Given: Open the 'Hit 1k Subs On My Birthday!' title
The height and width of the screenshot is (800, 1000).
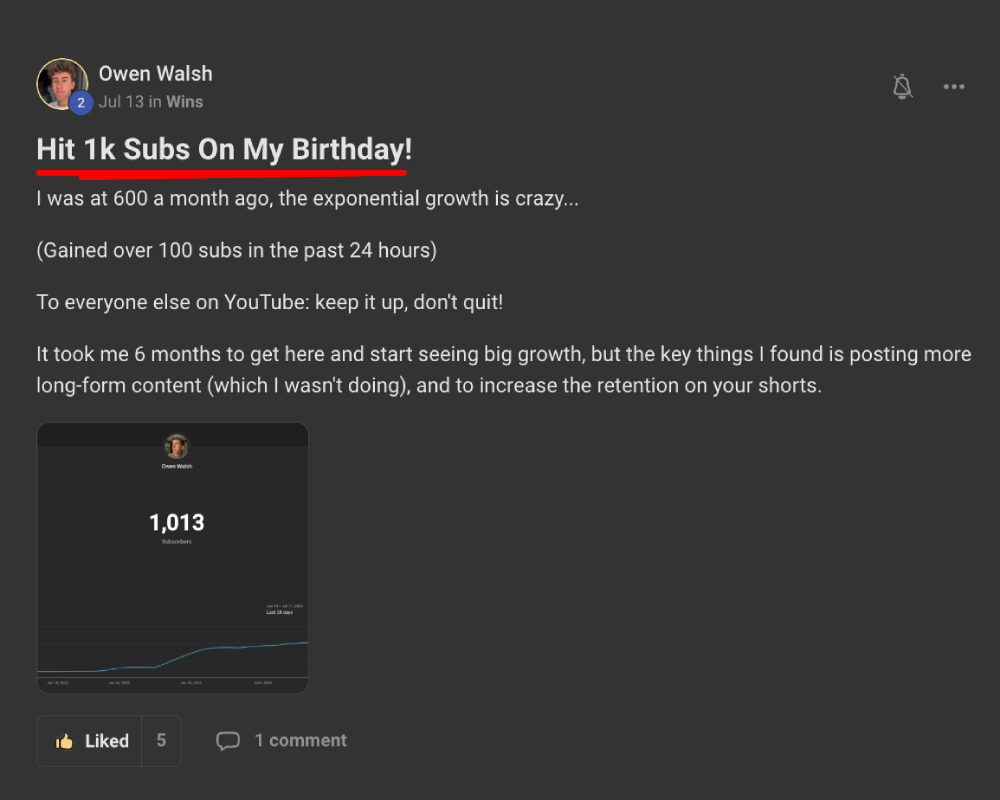Looking at the screenshot, I should pos(224,150).
